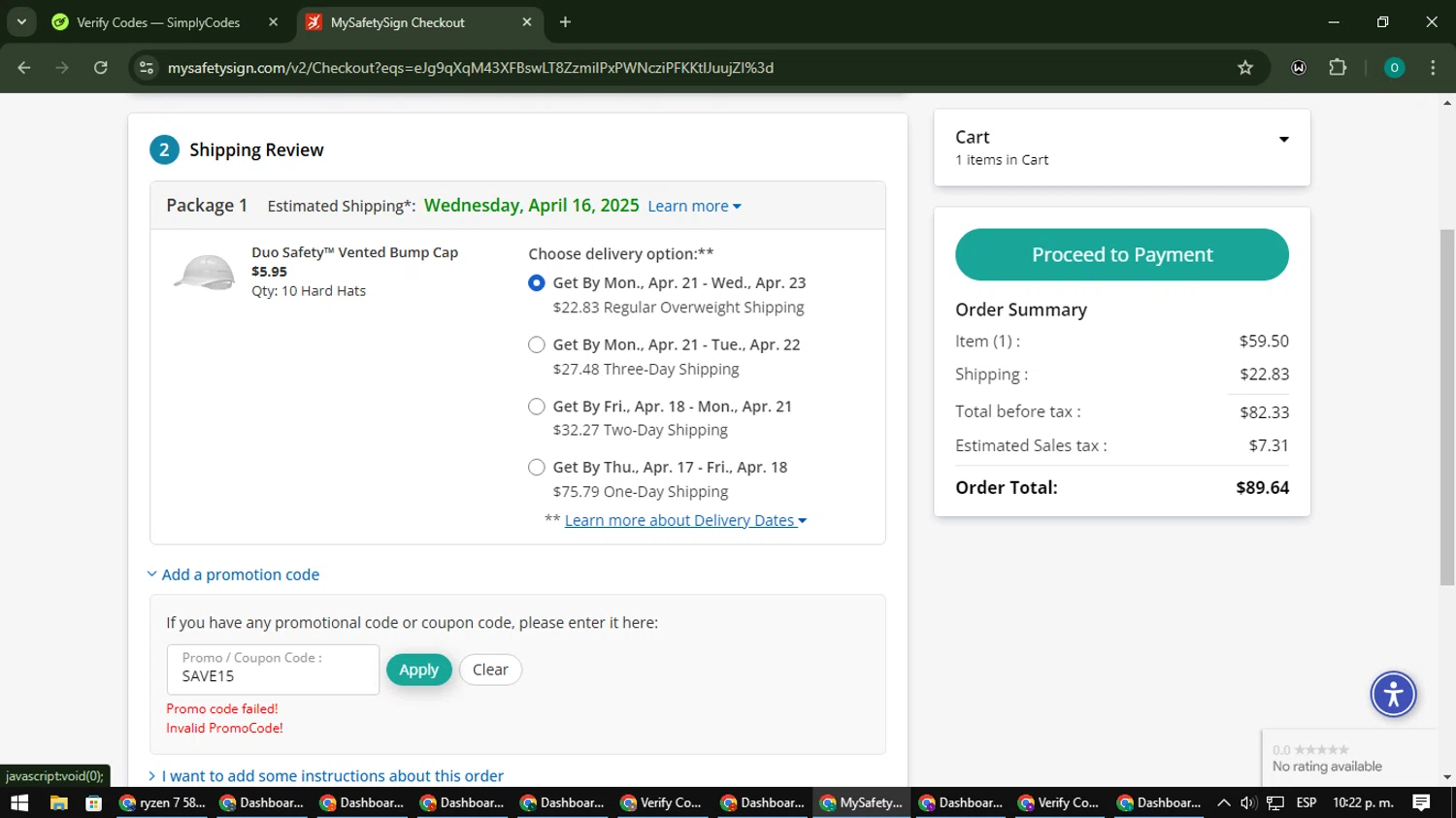Screen dimensions: 1456x818
Task: Click the taskbar clock 10:22 p. m.
Action: [1363, 802]
